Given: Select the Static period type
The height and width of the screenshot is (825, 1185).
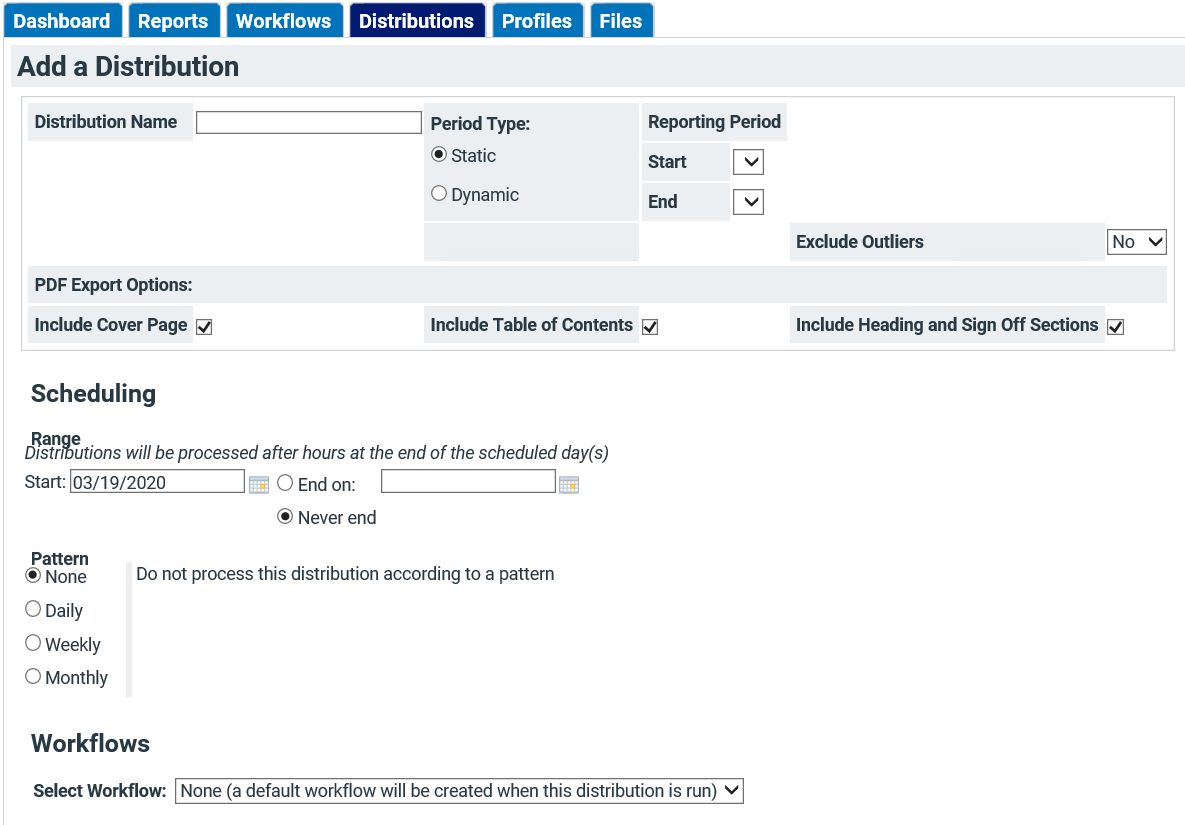Looking at the screenshot, I should (x=438, y=154).
